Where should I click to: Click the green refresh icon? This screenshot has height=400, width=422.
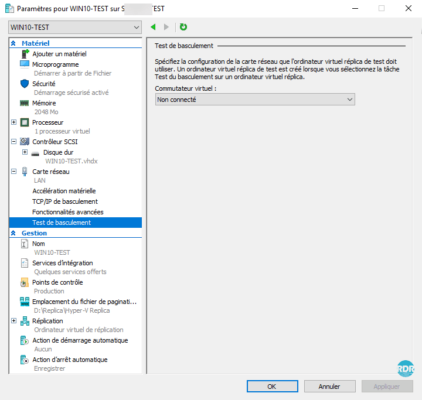[x=183, y=27]
